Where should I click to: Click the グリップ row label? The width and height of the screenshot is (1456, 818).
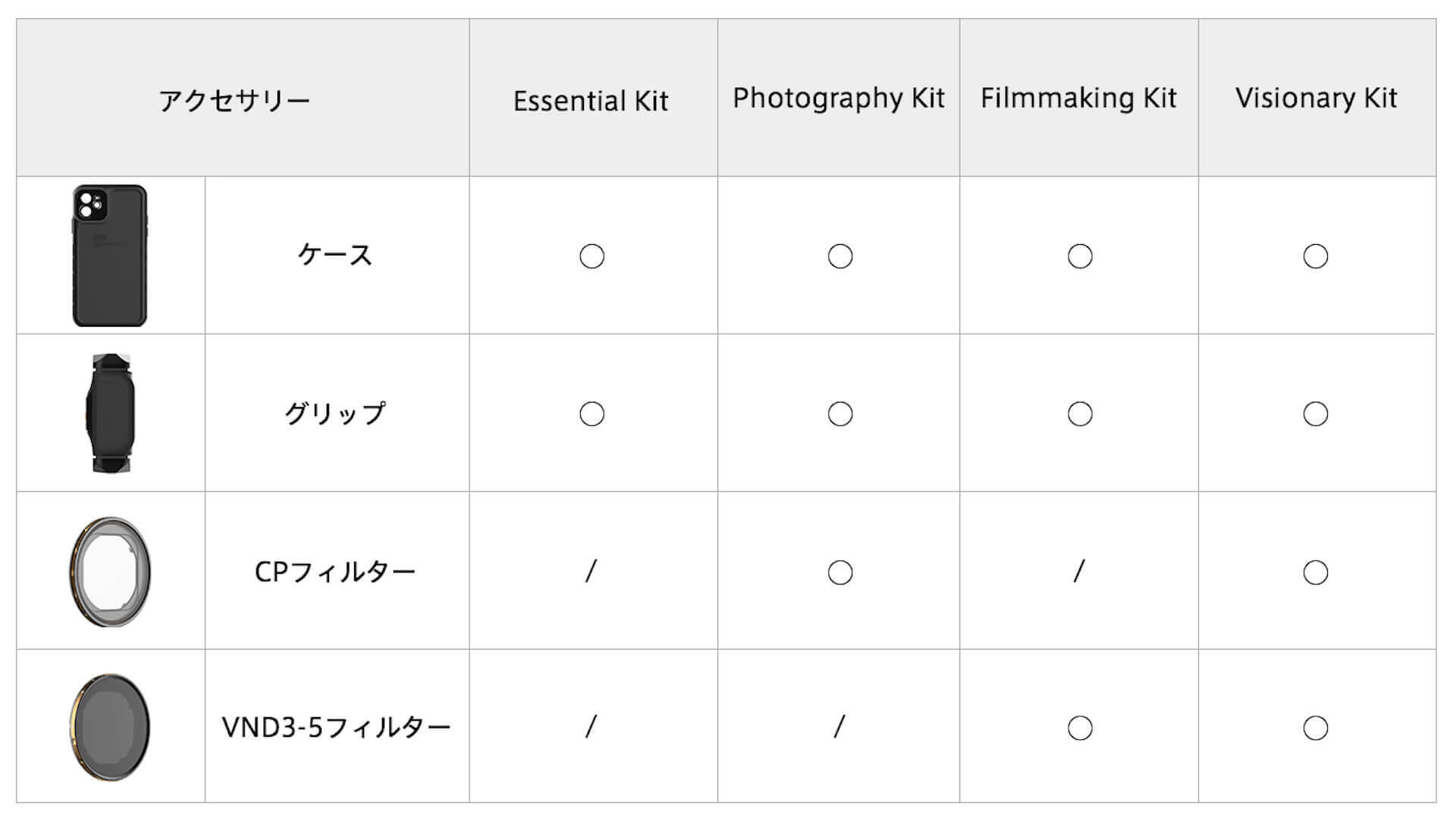(335, 413)
